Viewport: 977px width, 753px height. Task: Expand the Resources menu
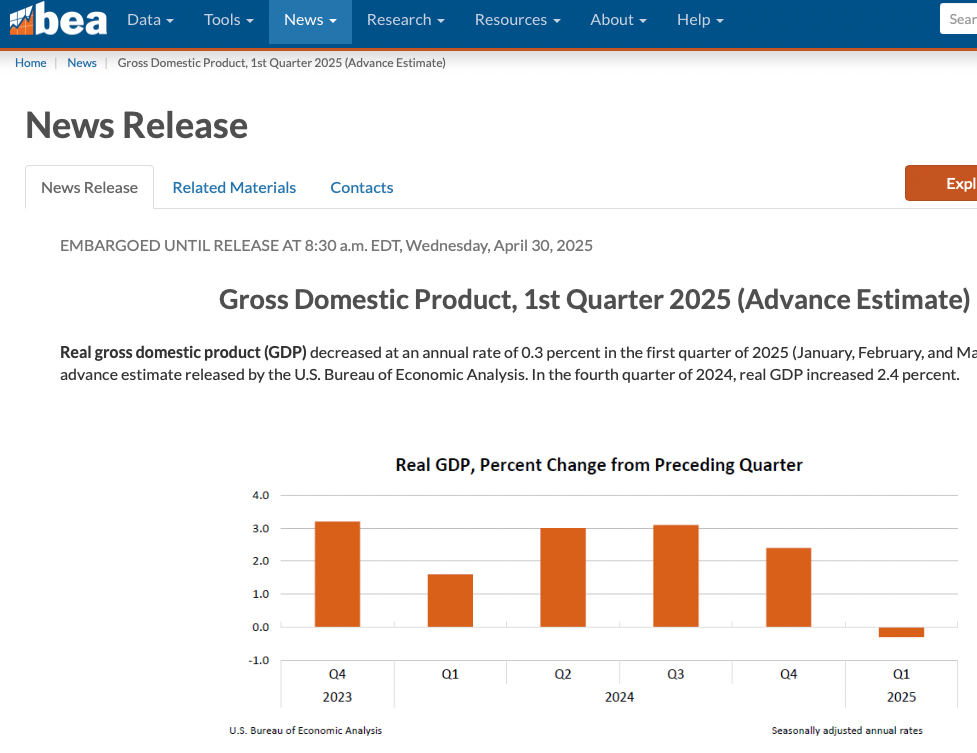[517, 20]
